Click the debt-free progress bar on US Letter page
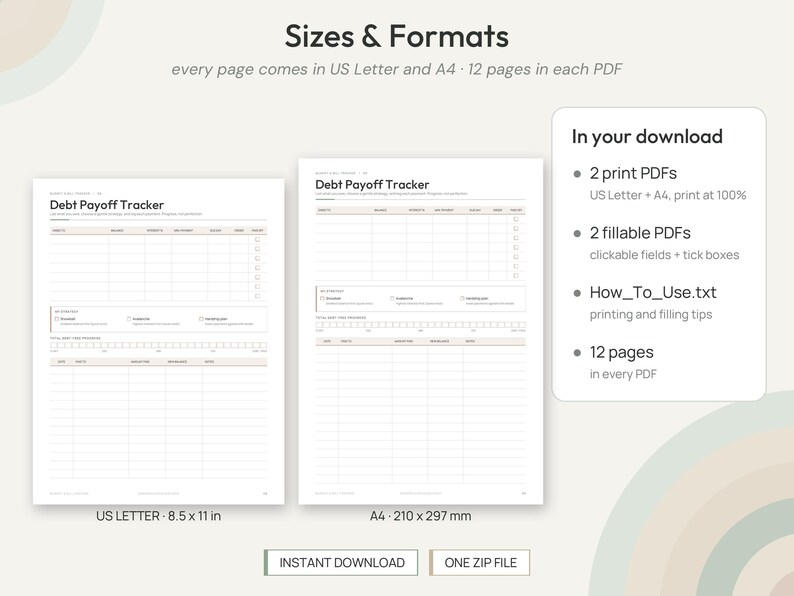794x596 pixels. click(158, 345)
